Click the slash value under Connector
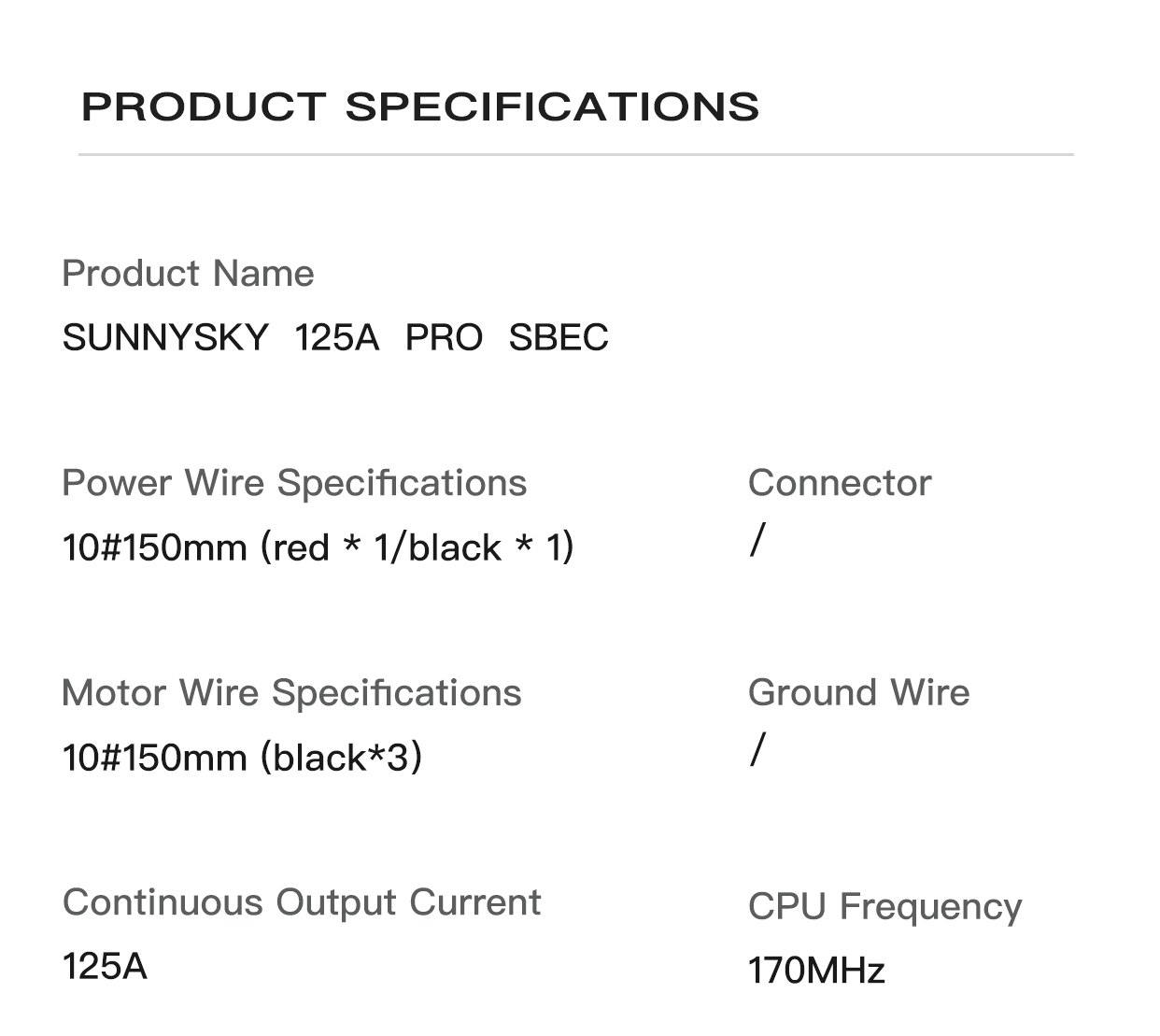The width and height of the screenshot is (1160, 1036). (757, 540)
